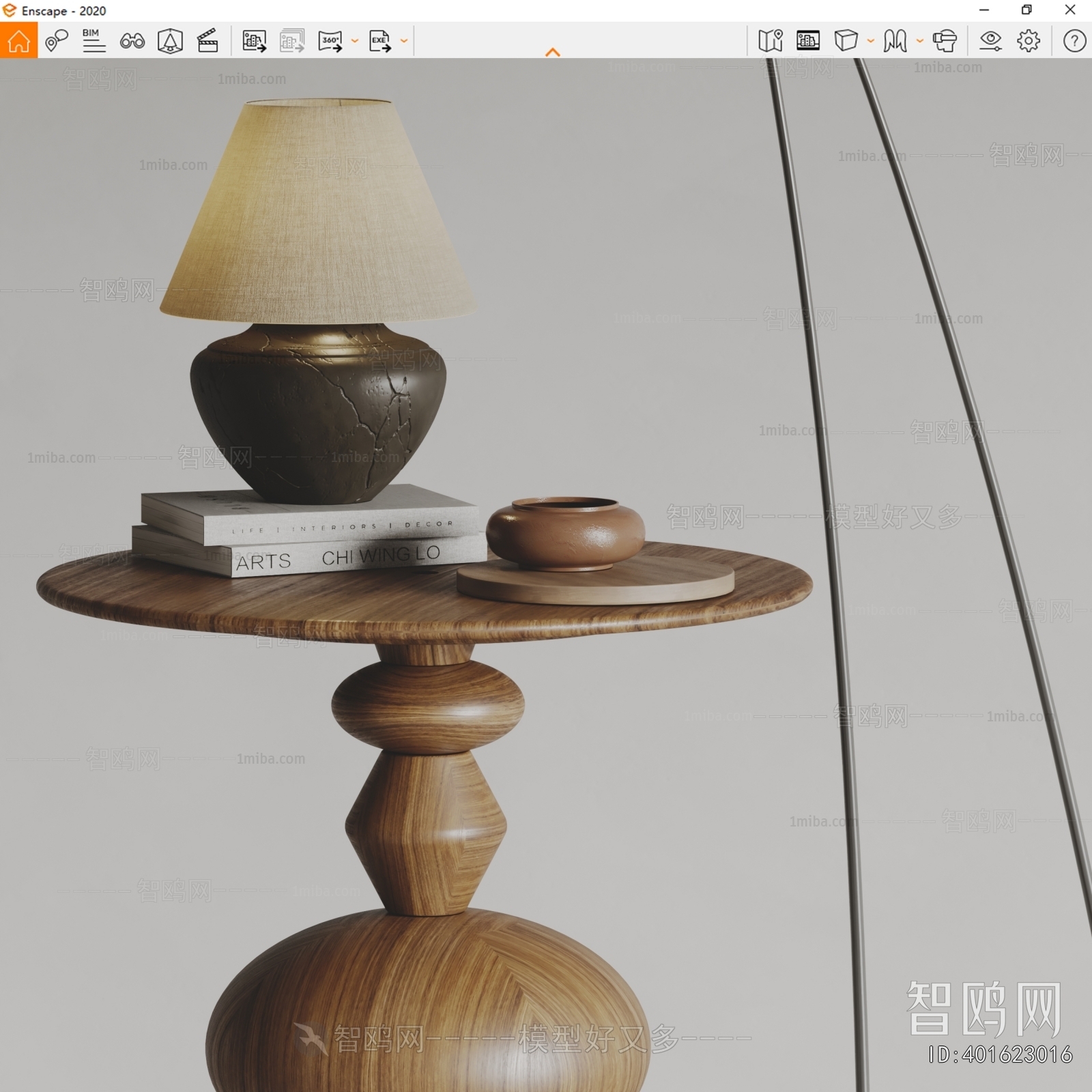Image resolution: width=1092 pixels, height=1092 pixels.
Task: Click the orange Home button
Action: click(x=18, y=40)
